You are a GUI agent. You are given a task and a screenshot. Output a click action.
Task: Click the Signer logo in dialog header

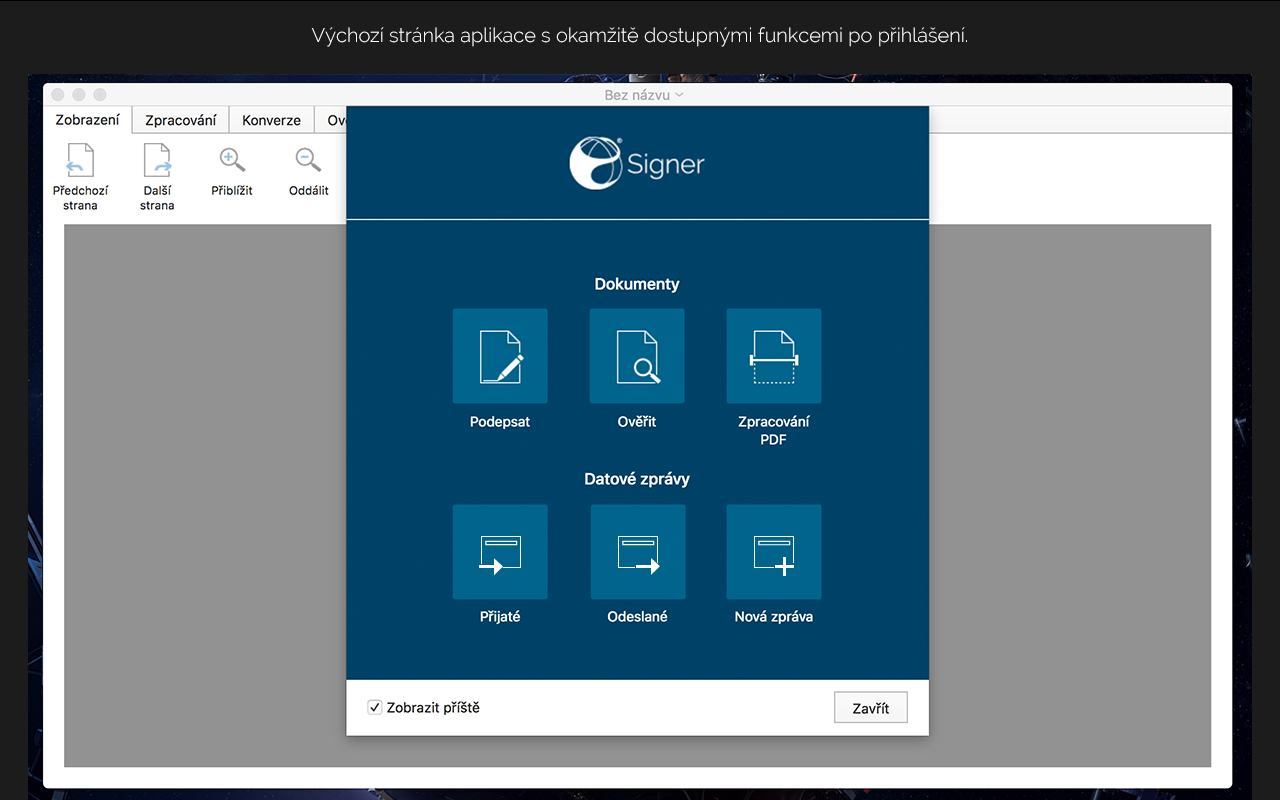637,163
